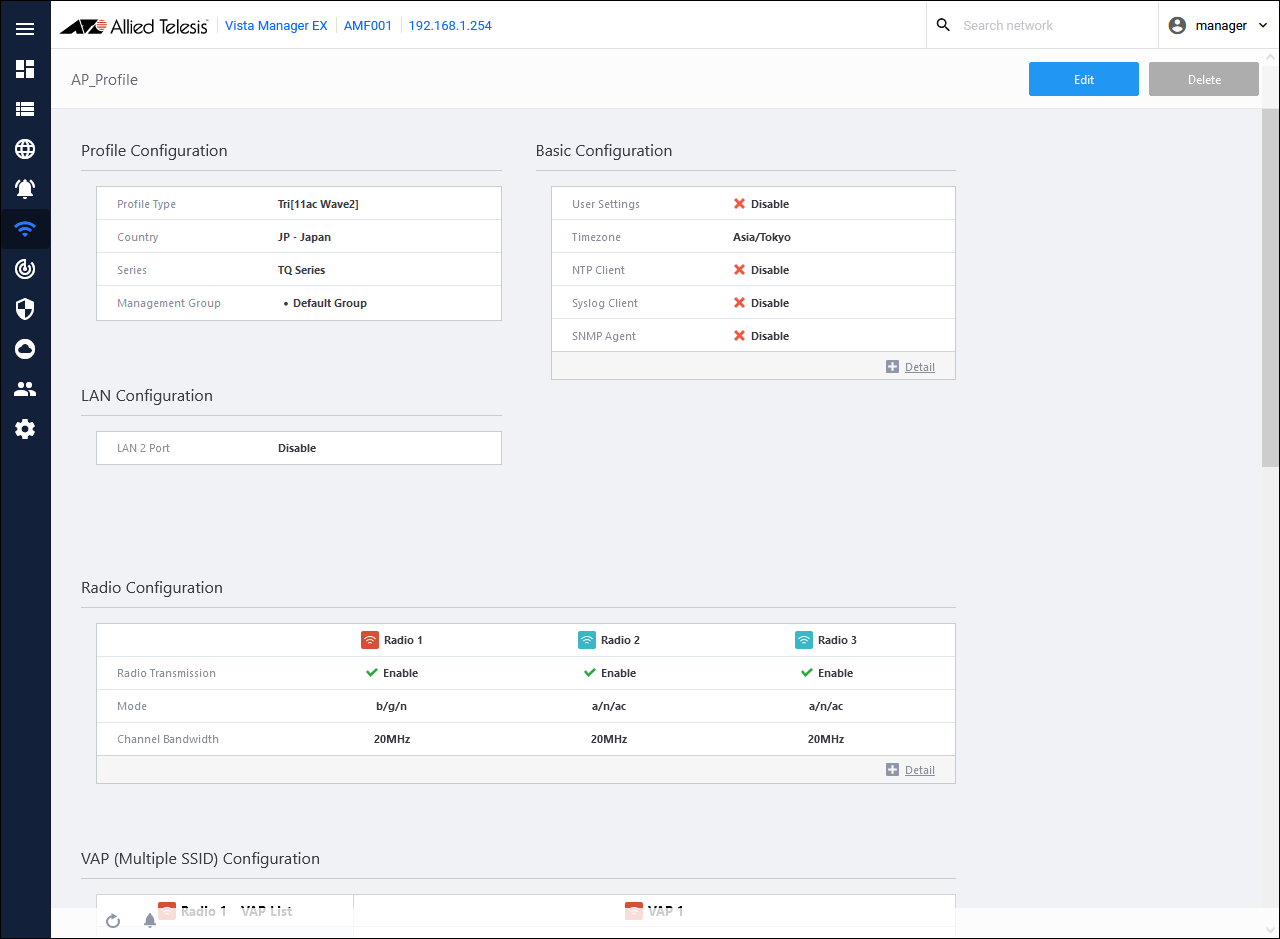Open the user management people icon
Screen dimensions: 1280x939
(25, 389)
